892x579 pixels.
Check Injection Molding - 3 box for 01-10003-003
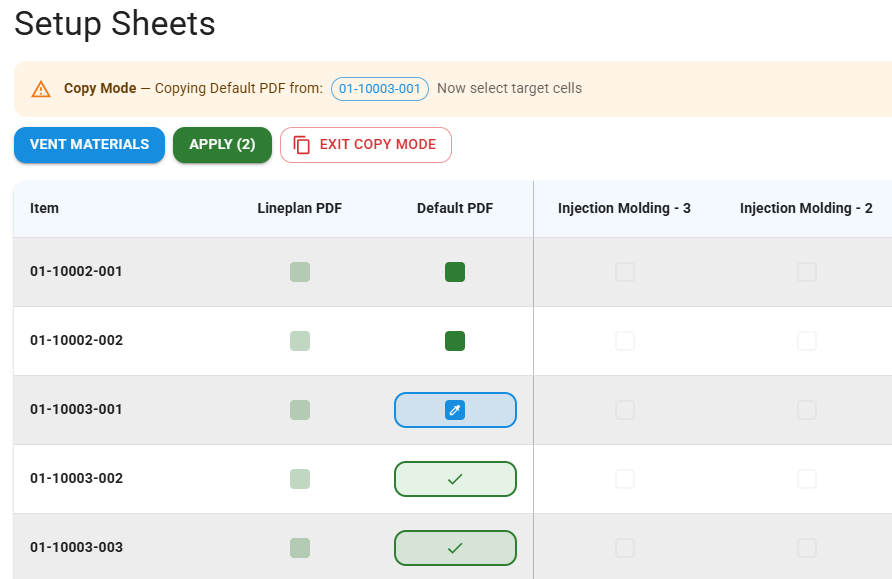625,548
